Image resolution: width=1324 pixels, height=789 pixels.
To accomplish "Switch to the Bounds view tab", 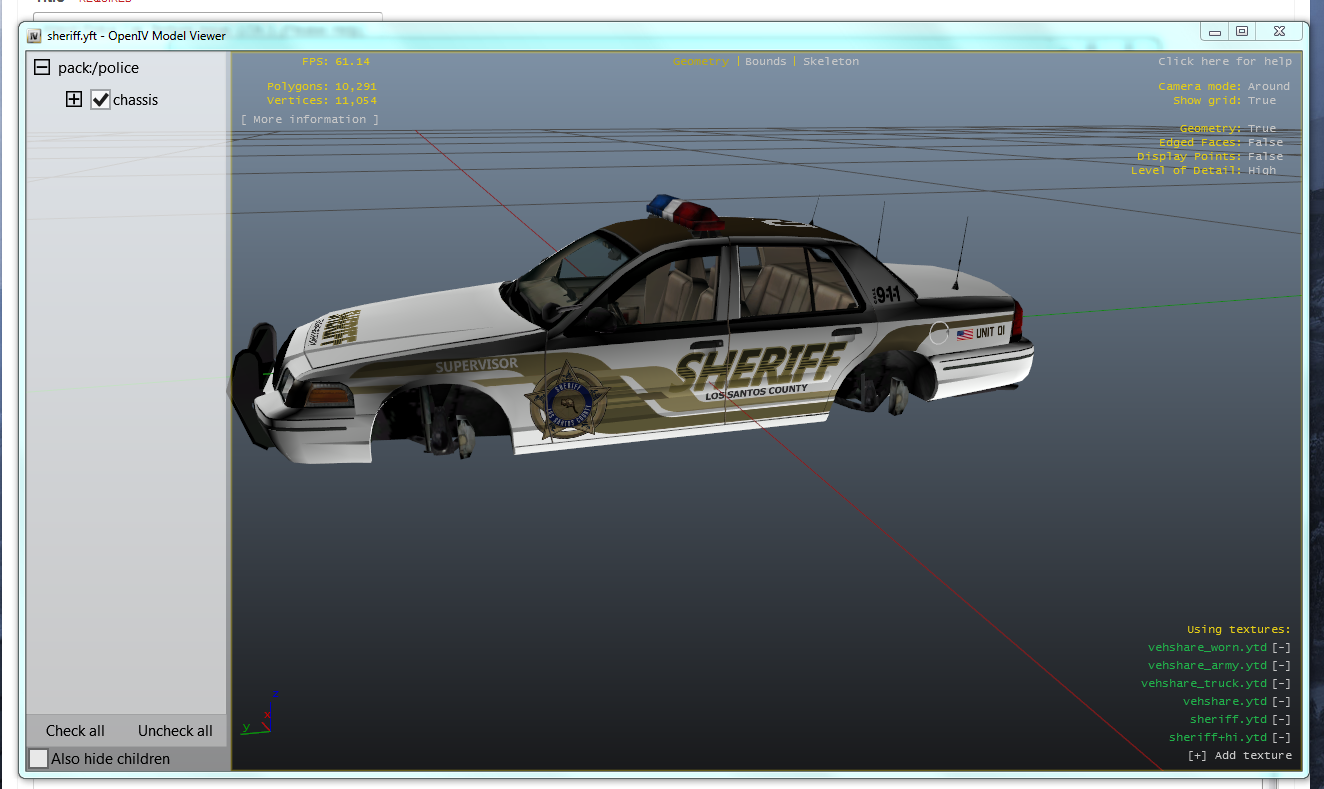I will [766, 62].
